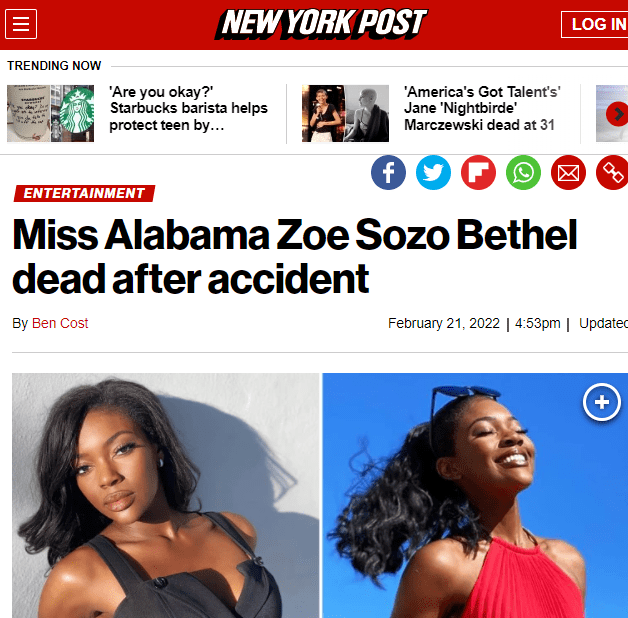The width and height of the screenshot is (628, 618).
Task: Open the Starbucks cup thumbnail
Action: [x=50, y=113]
